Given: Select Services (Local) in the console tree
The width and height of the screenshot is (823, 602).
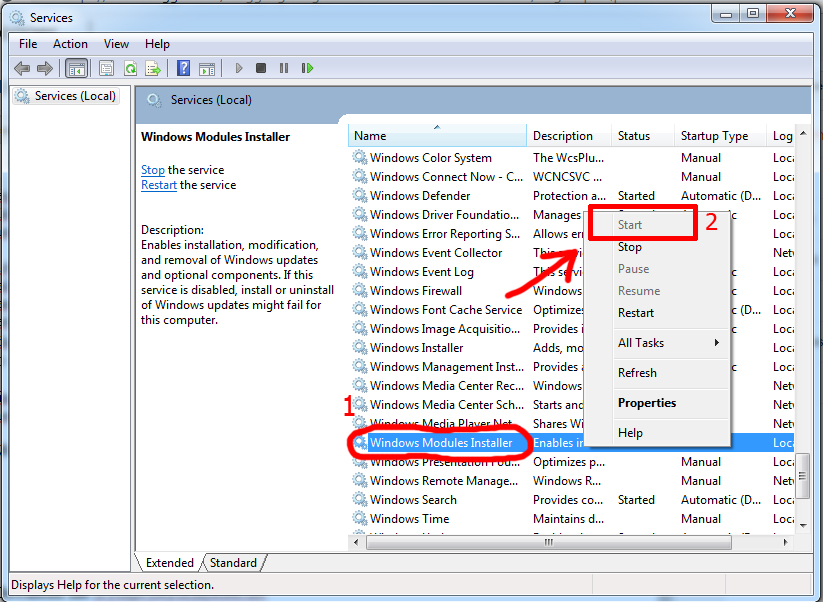Looking at the screenshot, I should [67, 96].
